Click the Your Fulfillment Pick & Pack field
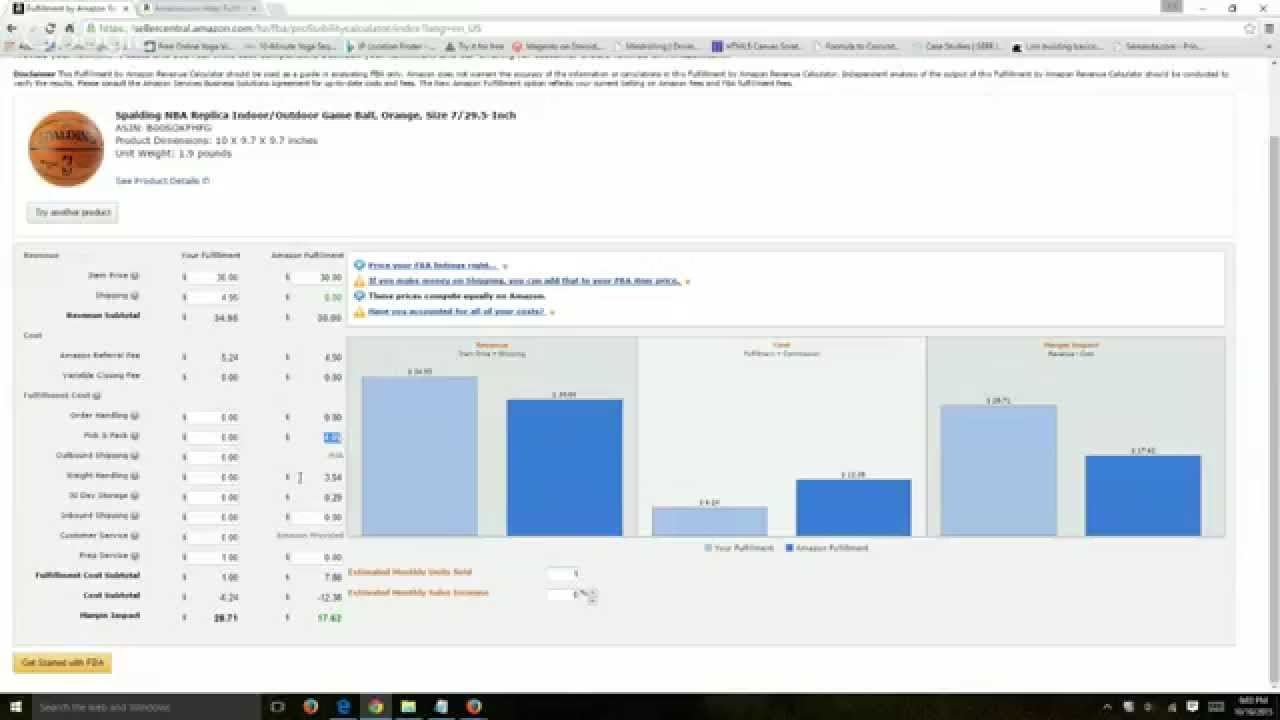1280x720 pixels. coord(215,437)
